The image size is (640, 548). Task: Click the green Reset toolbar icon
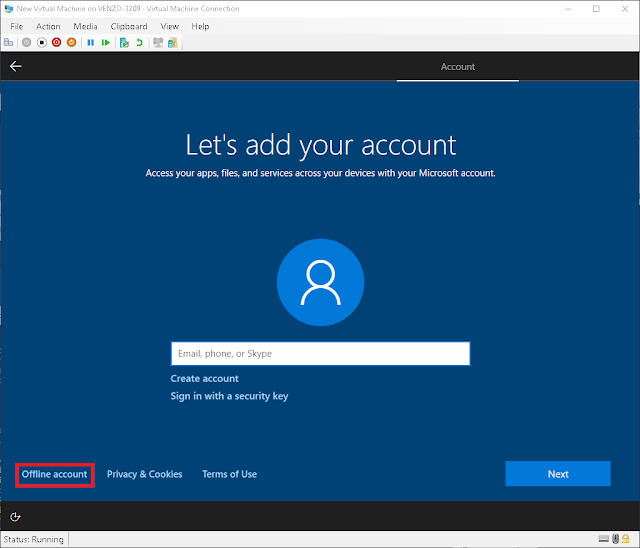[x=106, y=42]
